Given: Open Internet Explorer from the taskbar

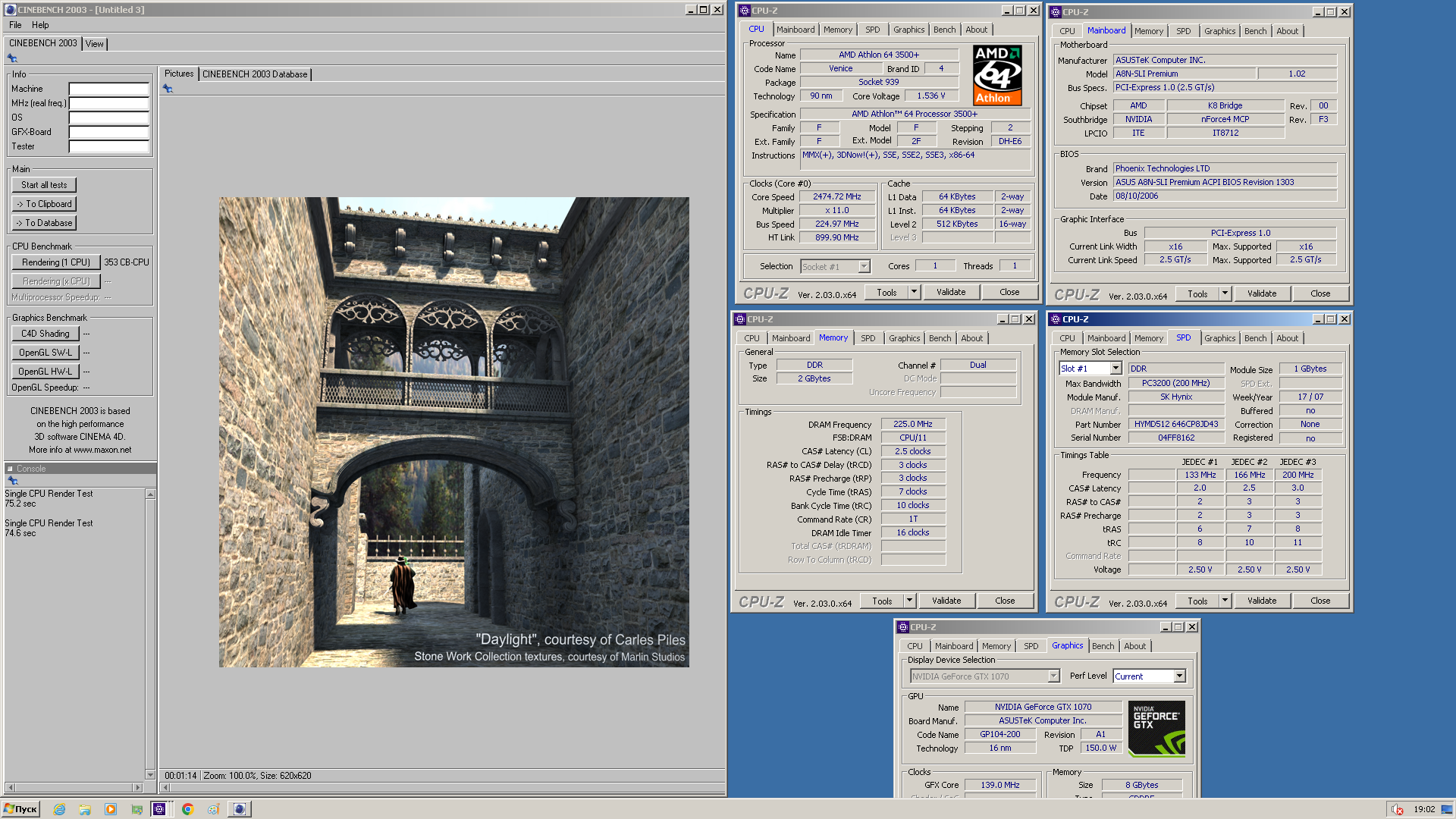Looking at the screenshot, I should click(x=59, y=809).
